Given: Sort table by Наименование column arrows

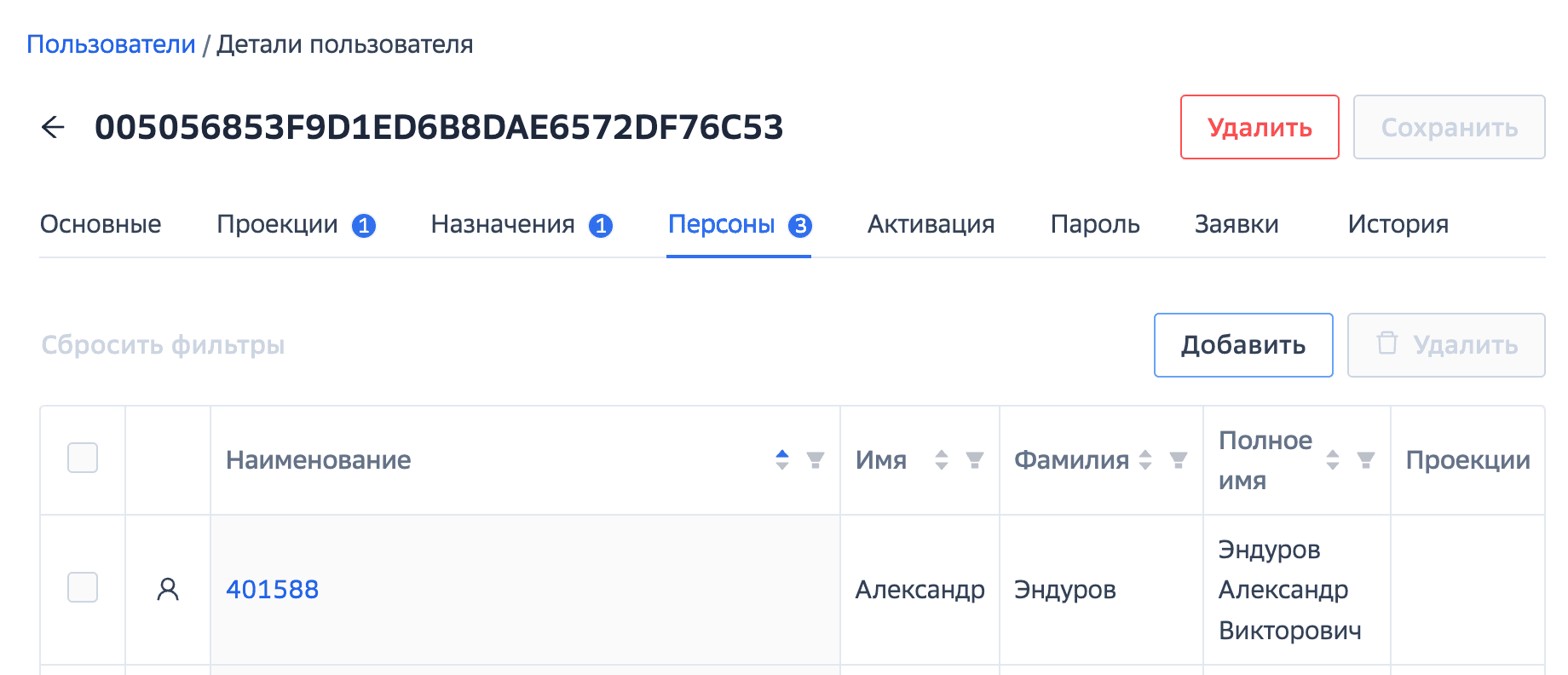Looking at the screenshot, I should pos(782,460).
